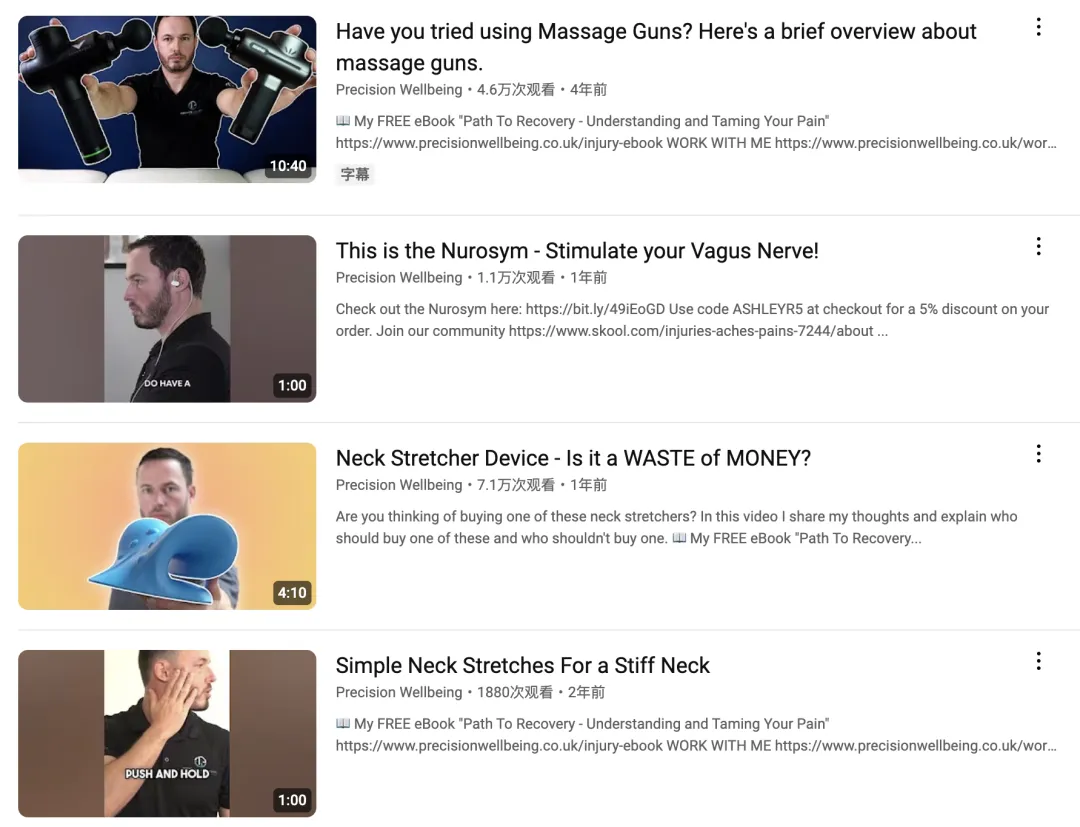This screenshot has width=1080, height=827.
Task: Open more options for Simple Neck Stretches video
Action: click(x=1038, y=662)
